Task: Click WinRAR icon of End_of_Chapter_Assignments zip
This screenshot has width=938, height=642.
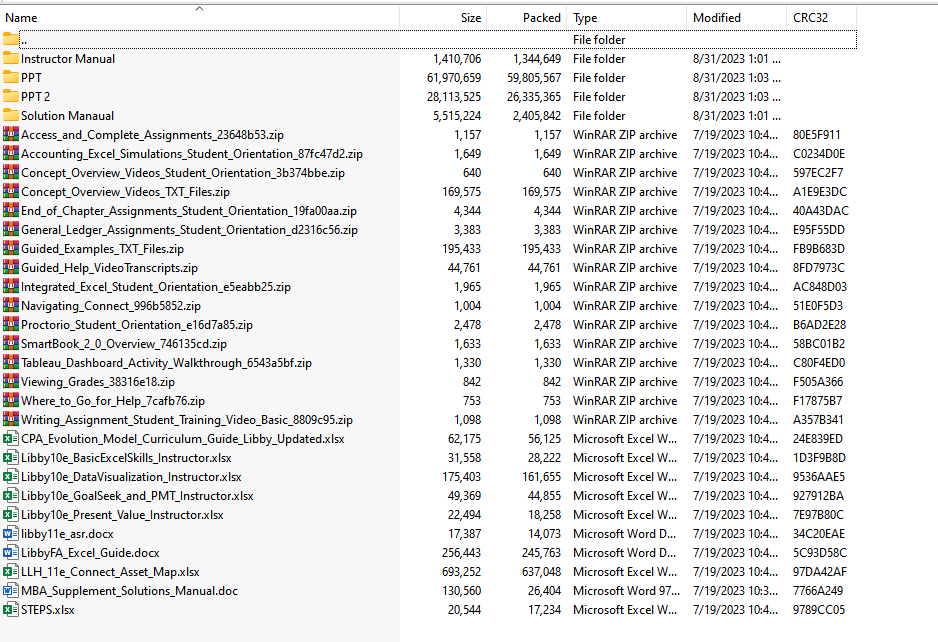Action: (x=10, y=211)
